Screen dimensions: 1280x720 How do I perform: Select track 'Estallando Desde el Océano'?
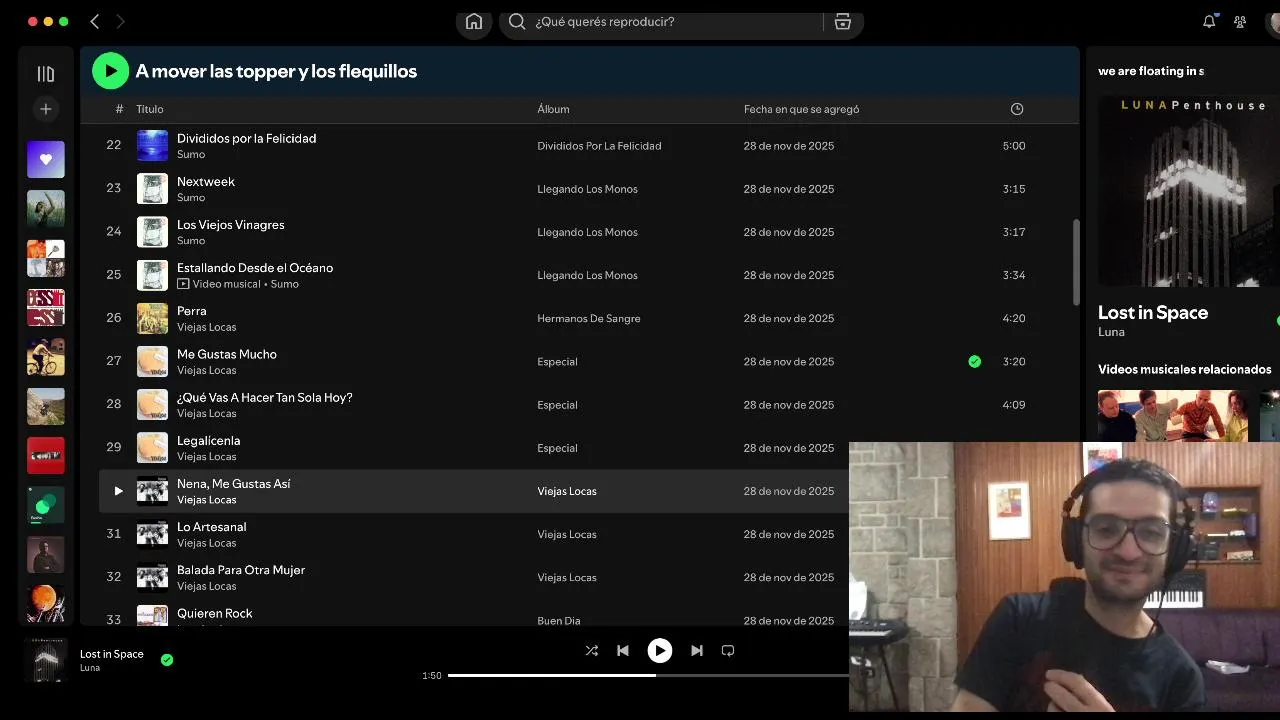pyautogui.click(x=255, y=268)
